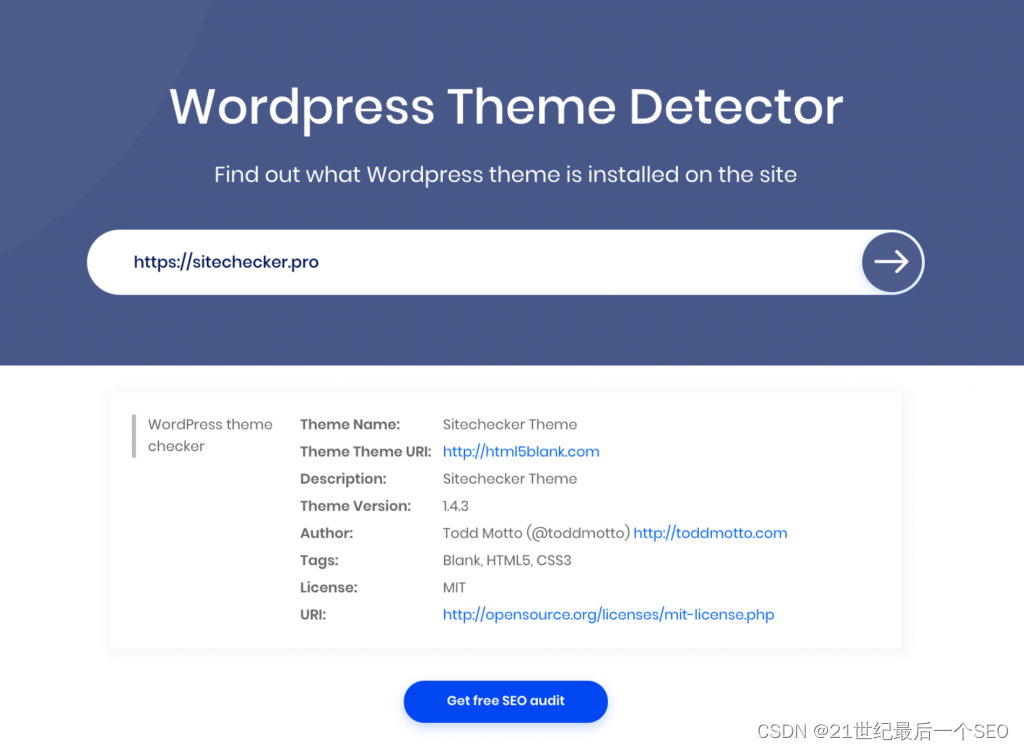Screen dimensions: 1024x750
Task: Select the Todd Motto (@toddmotto) text
Action: pyautogui.click(x=536, y=533)
